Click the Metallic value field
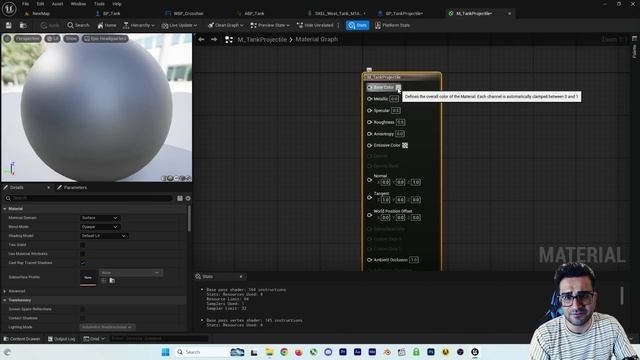Viewport: 640px width, 360px height. click(x=394, y=99)
